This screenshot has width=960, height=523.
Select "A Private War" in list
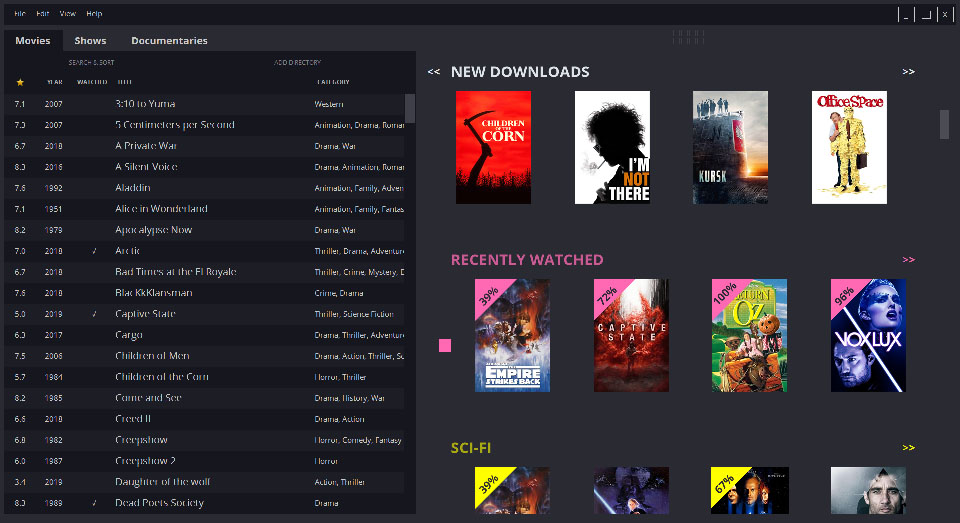point(204,146)
